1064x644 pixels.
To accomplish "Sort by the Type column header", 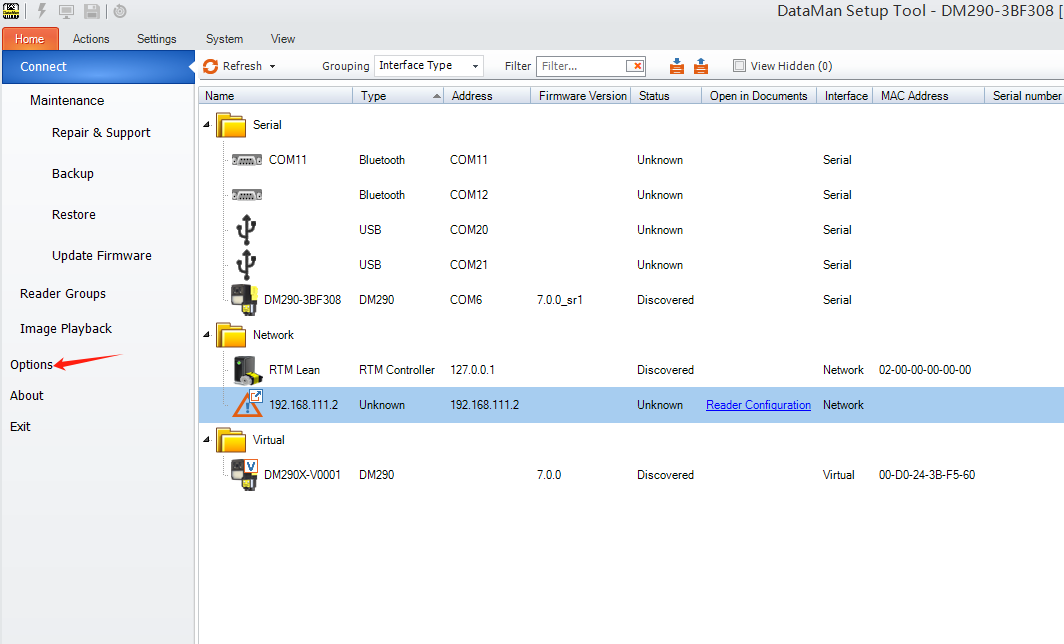I will click(x=398, y=96).
